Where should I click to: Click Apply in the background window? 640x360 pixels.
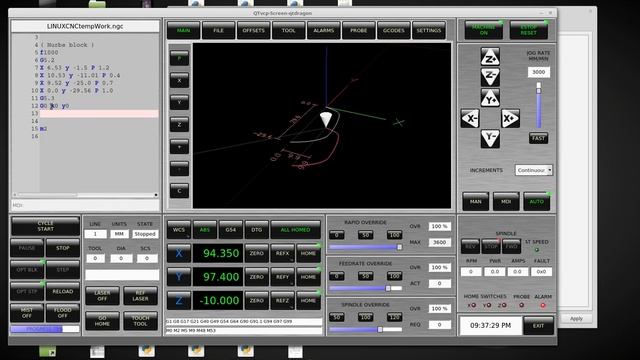[x=576, y=319]
